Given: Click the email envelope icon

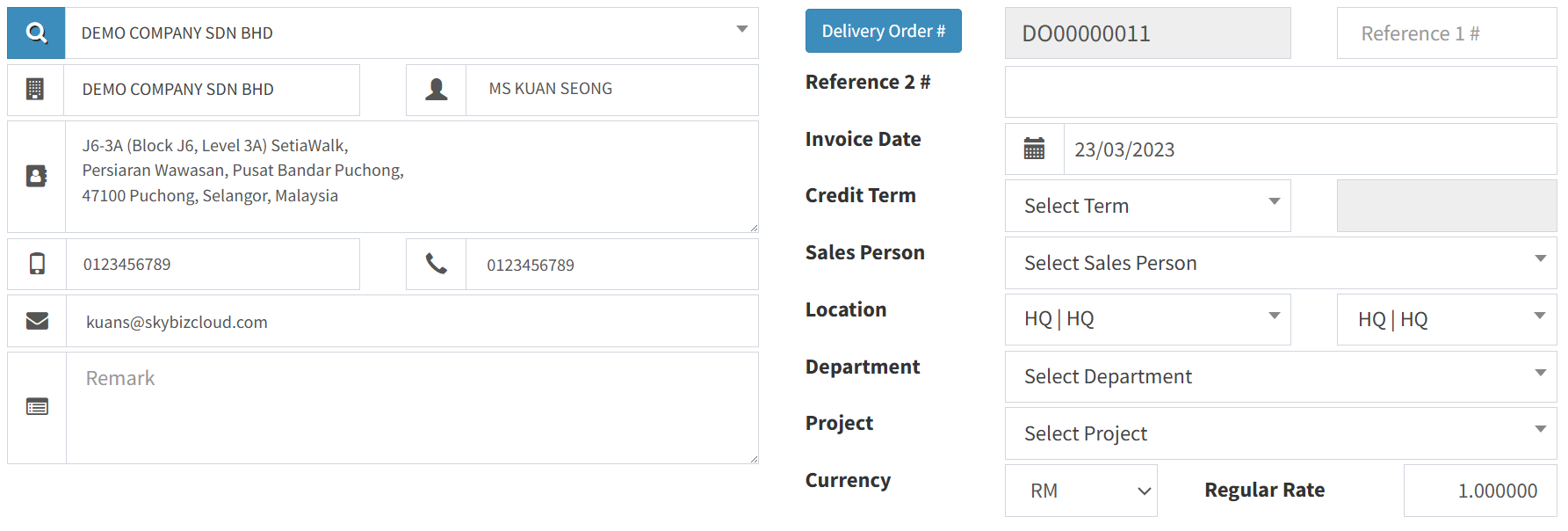Looking at the screenshot, I should (x=37, y=321).
